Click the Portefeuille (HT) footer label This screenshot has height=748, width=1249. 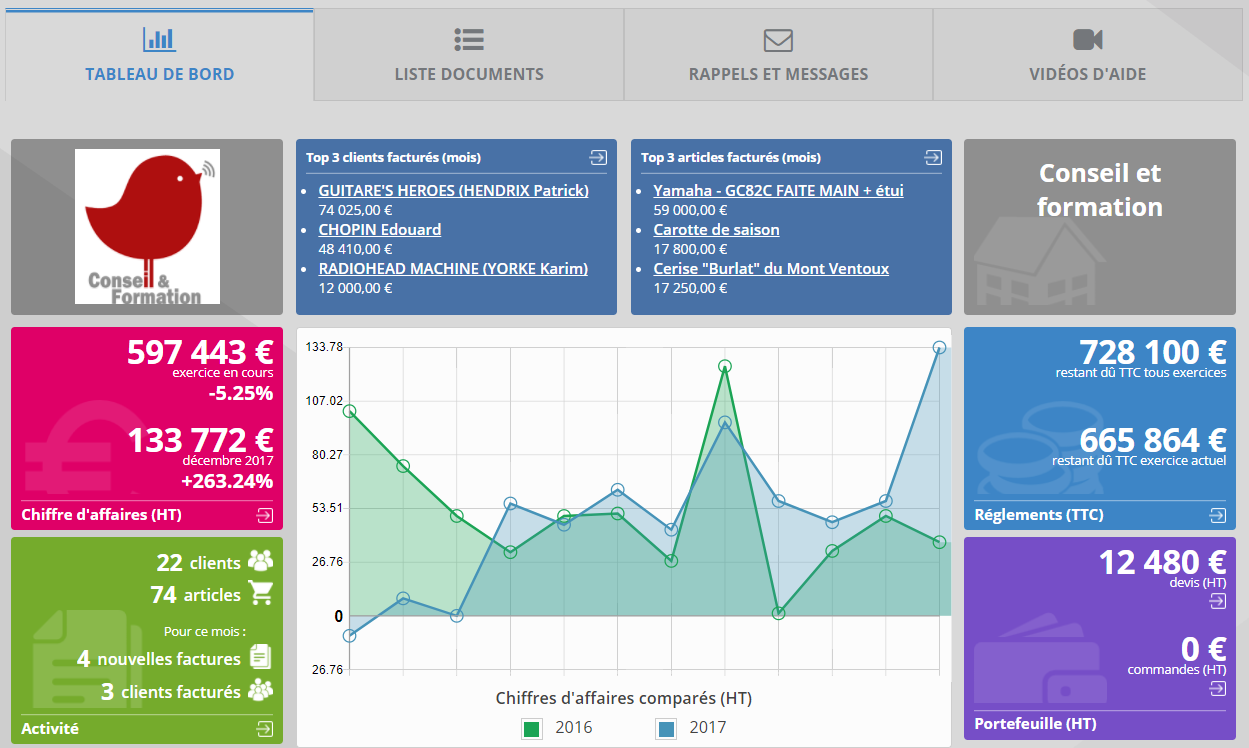[1035, 723]
